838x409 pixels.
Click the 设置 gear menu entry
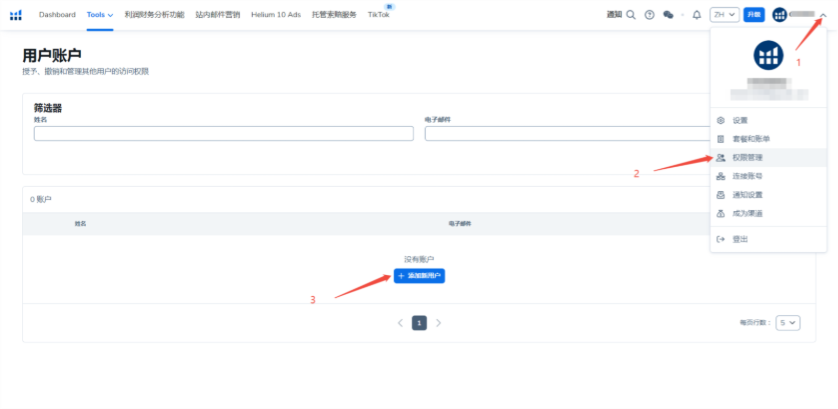[x=739, y=120]
